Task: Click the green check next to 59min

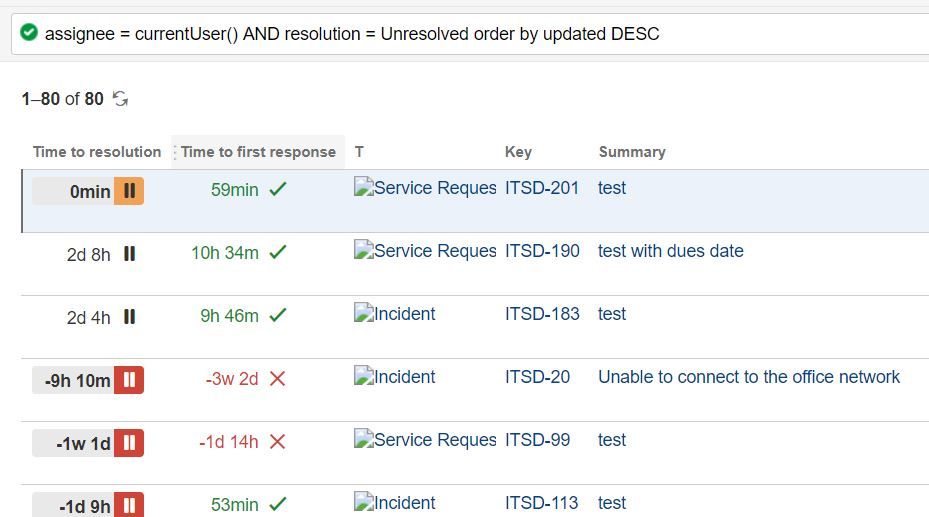Action: (x=277, y=189)
